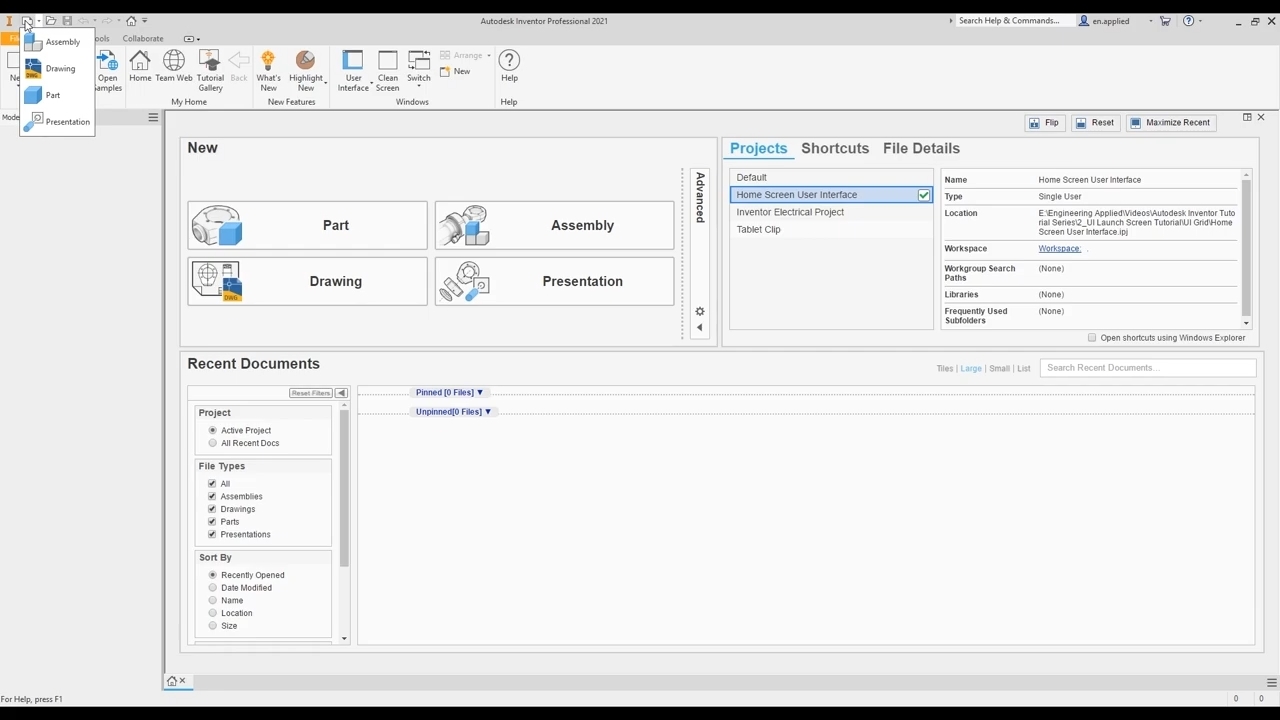Screen dimensions: 1280x720
Task: Click the Open file icon in quick access
Action: 50,20
